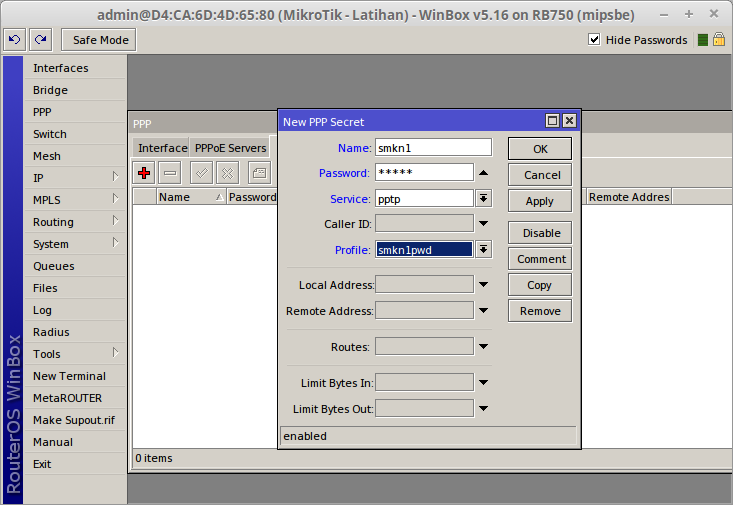
Task: Open Radius from sidebar menu
Action: coord(75,332)
